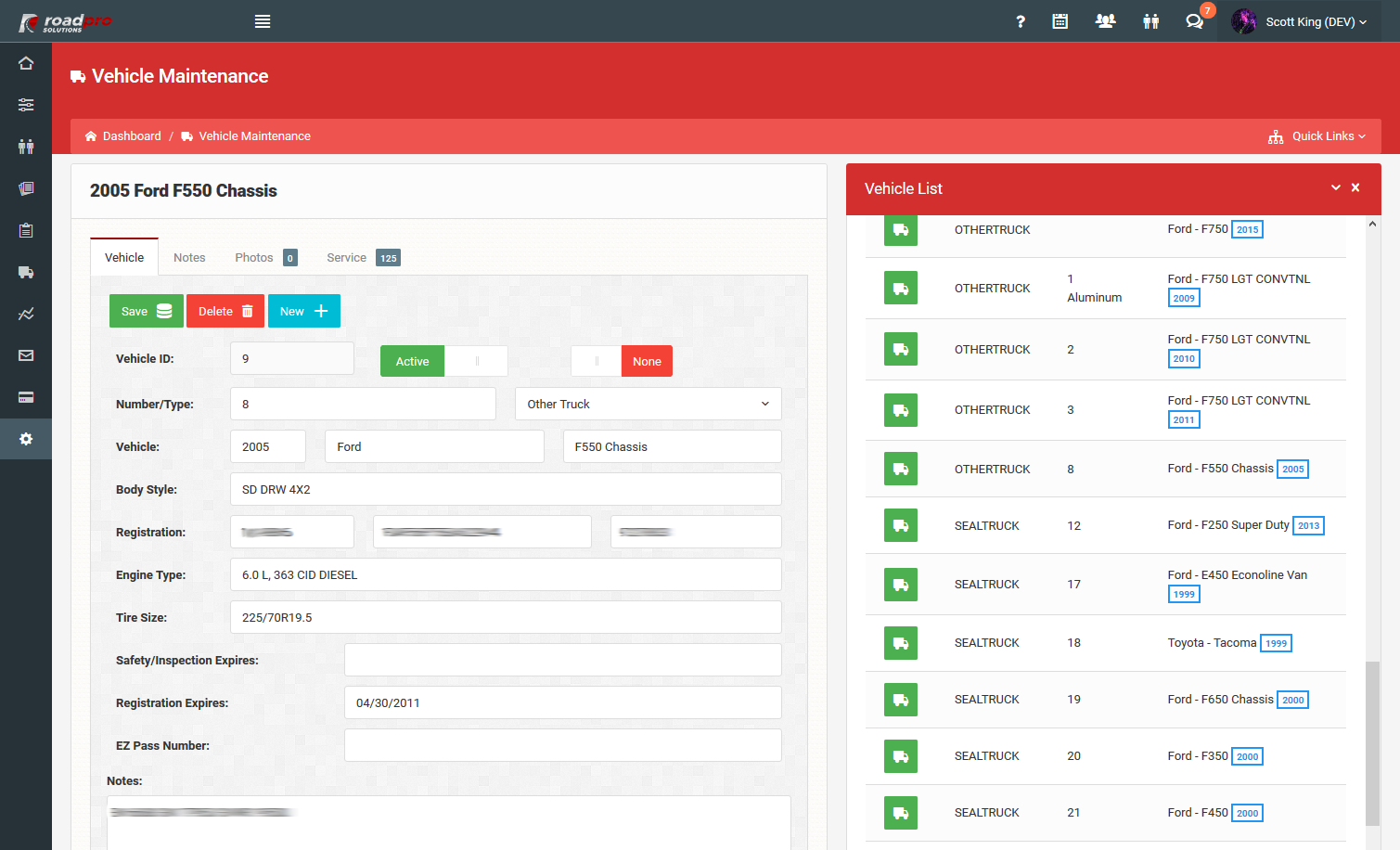This screenshot has height=850, width=1400.
Task: Open sliders settings icon in sidebar
Action: coord(26,105)
